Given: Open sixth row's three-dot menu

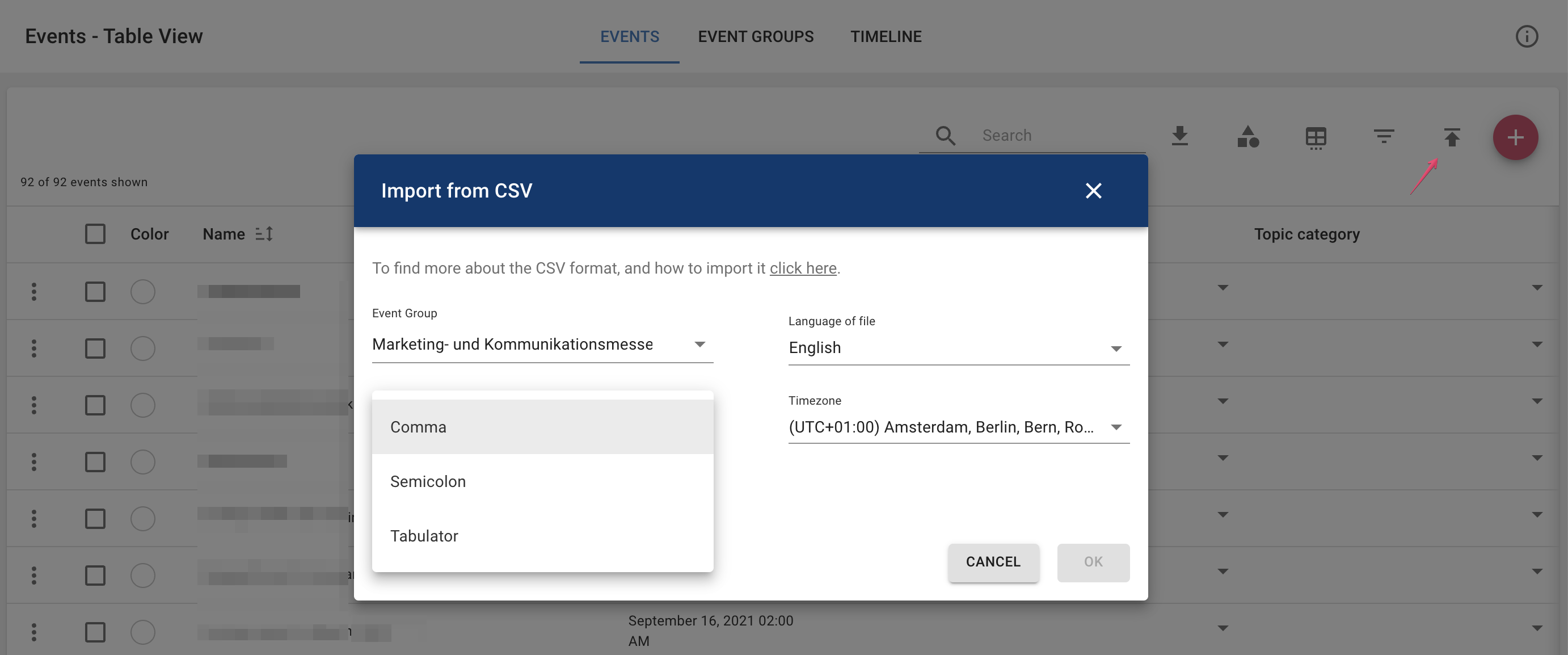Looking at the screenshot, I should pos(34,576).
